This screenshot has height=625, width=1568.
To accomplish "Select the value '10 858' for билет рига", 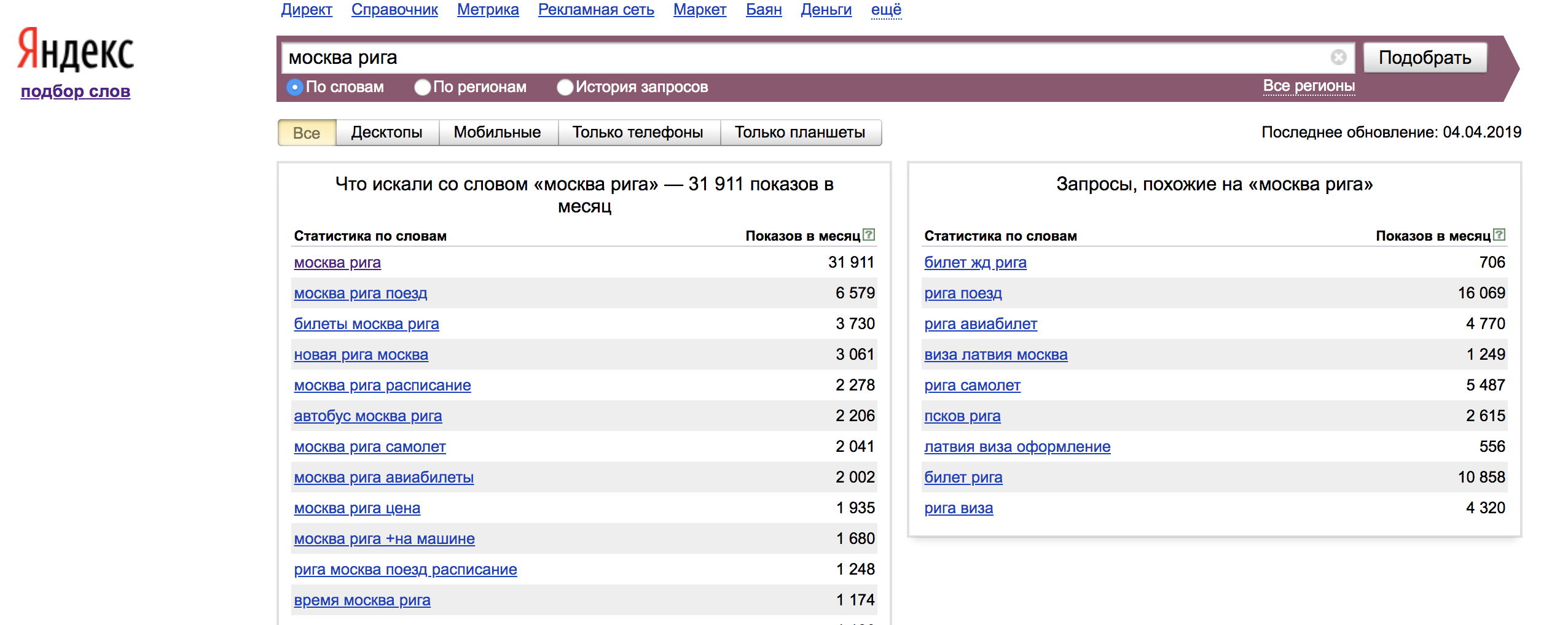I will pos(1481,478).
